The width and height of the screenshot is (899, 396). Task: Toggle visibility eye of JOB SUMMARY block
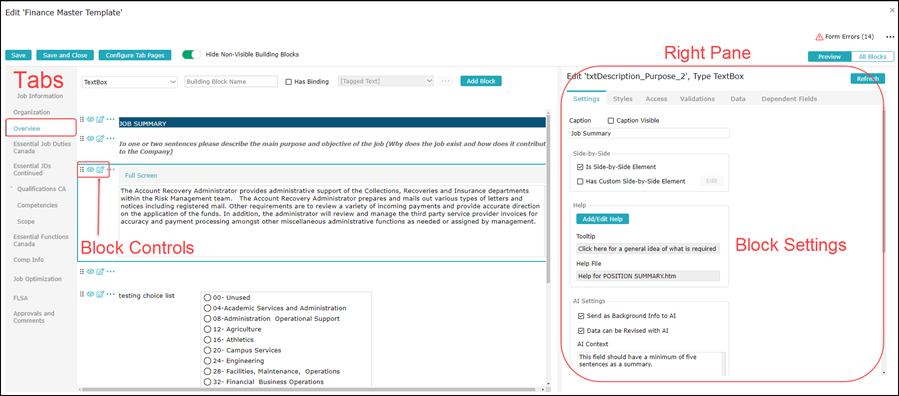91,119
